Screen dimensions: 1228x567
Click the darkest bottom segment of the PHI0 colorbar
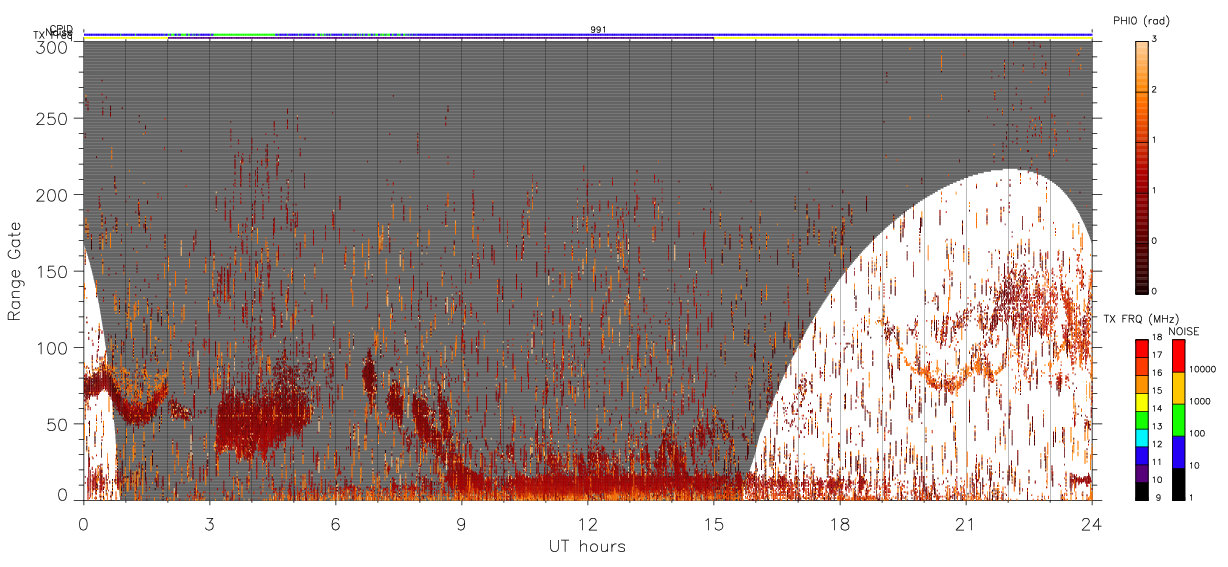coord(1141,266)
